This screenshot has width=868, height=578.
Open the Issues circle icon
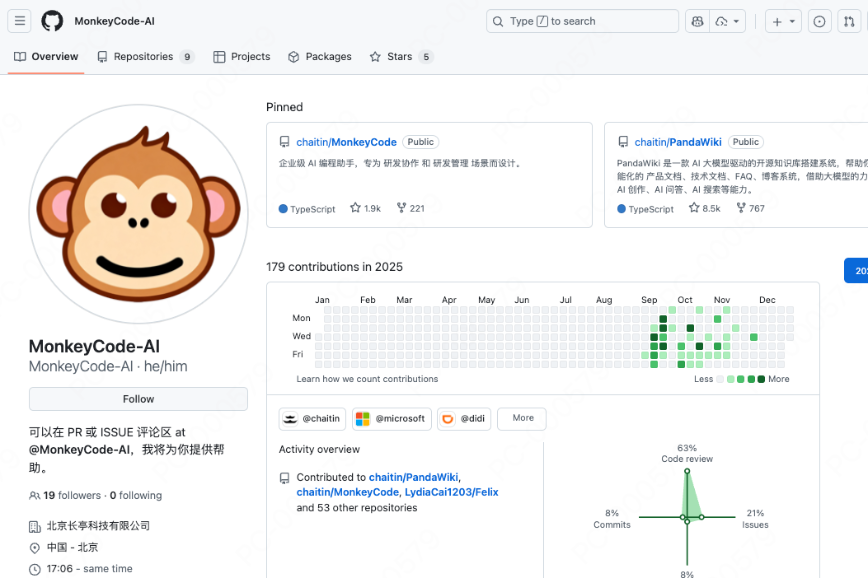coord(819,21)
